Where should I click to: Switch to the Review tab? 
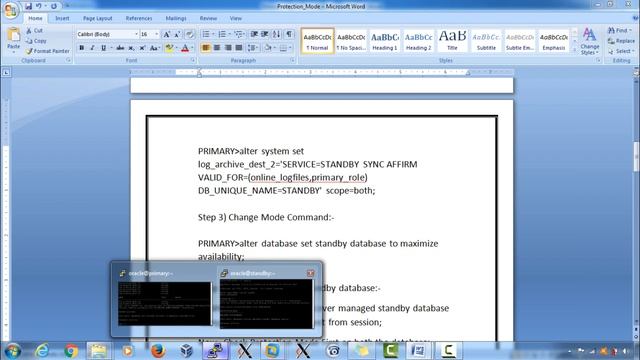[208, 18]
